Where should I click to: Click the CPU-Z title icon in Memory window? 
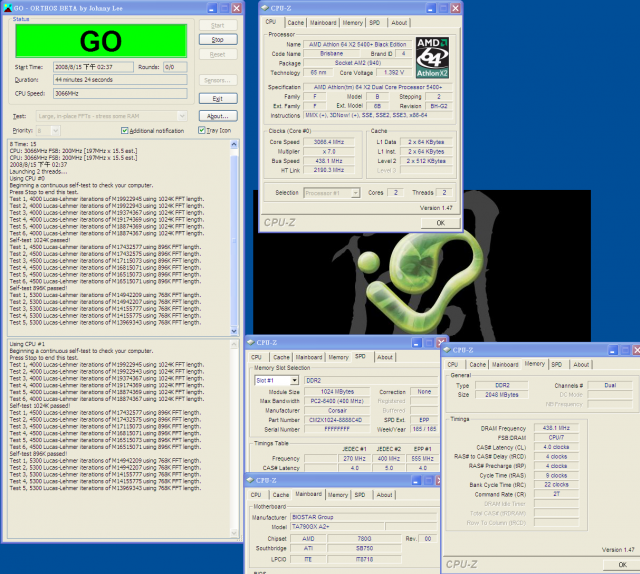(447, 350)
